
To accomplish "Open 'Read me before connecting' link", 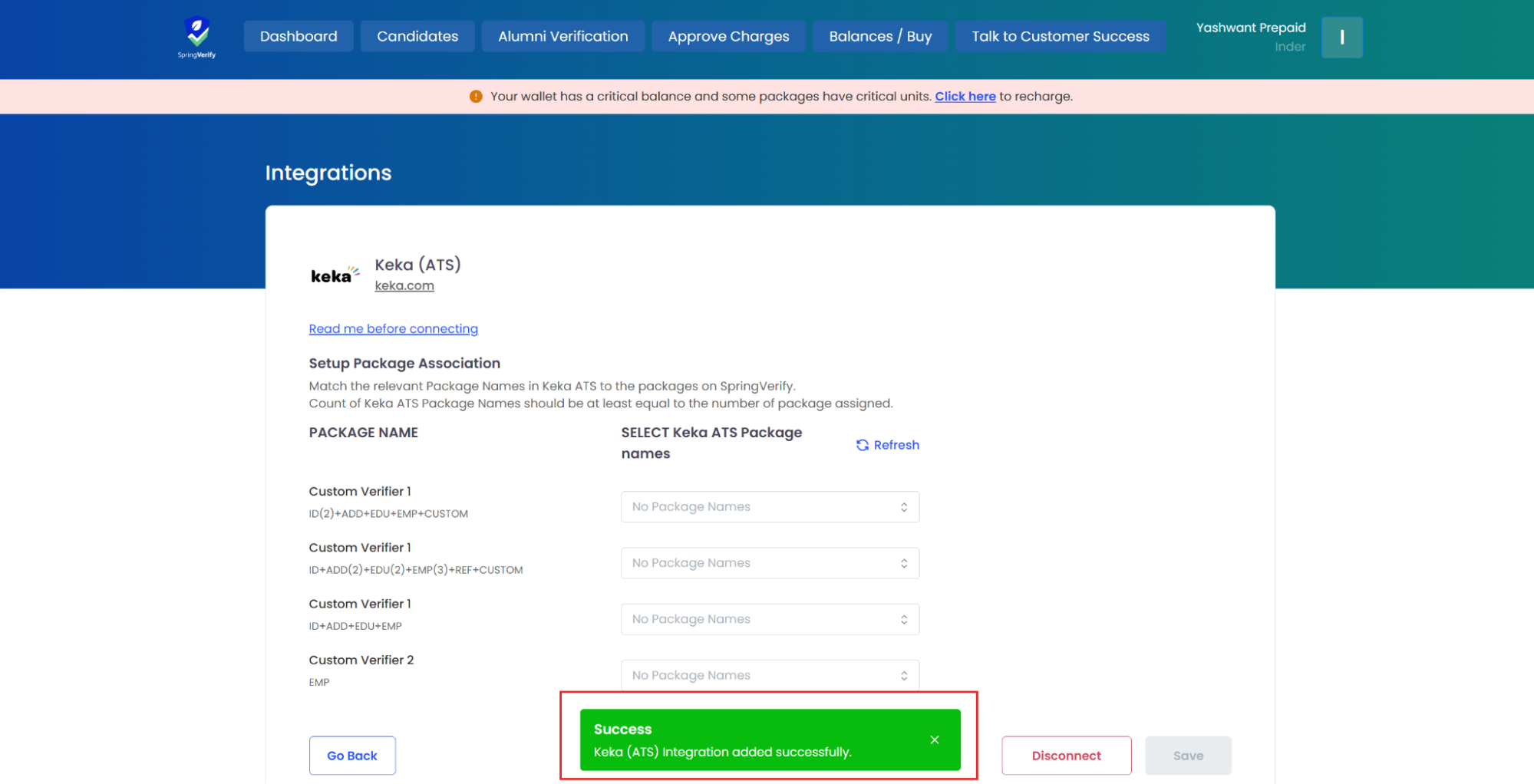I will (393, 329).
